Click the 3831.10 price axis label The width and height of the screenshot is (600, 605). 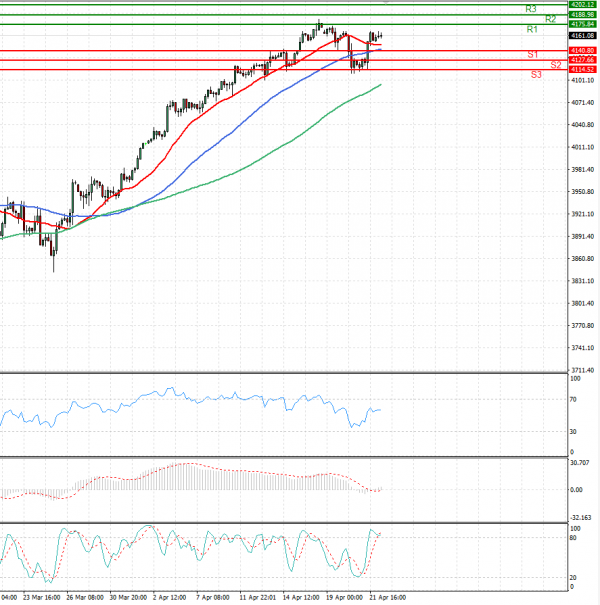pos(582,281)
